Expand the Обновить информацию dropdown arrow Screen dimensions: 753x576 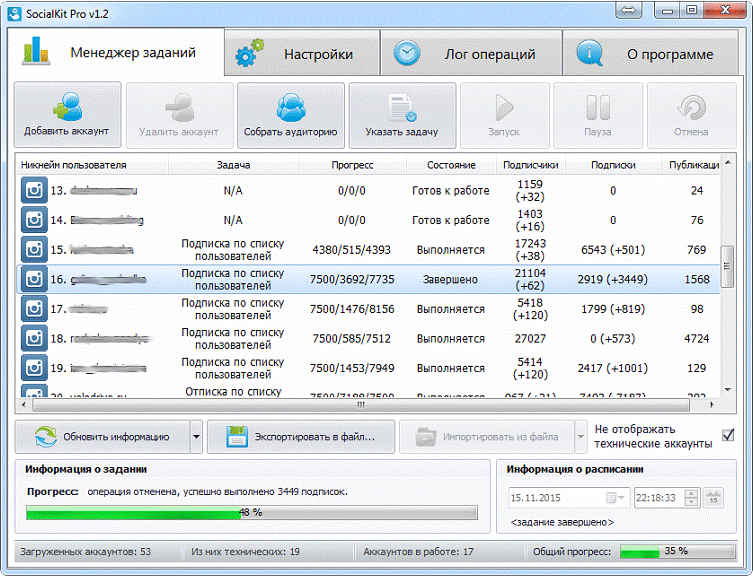coord(196,437)
